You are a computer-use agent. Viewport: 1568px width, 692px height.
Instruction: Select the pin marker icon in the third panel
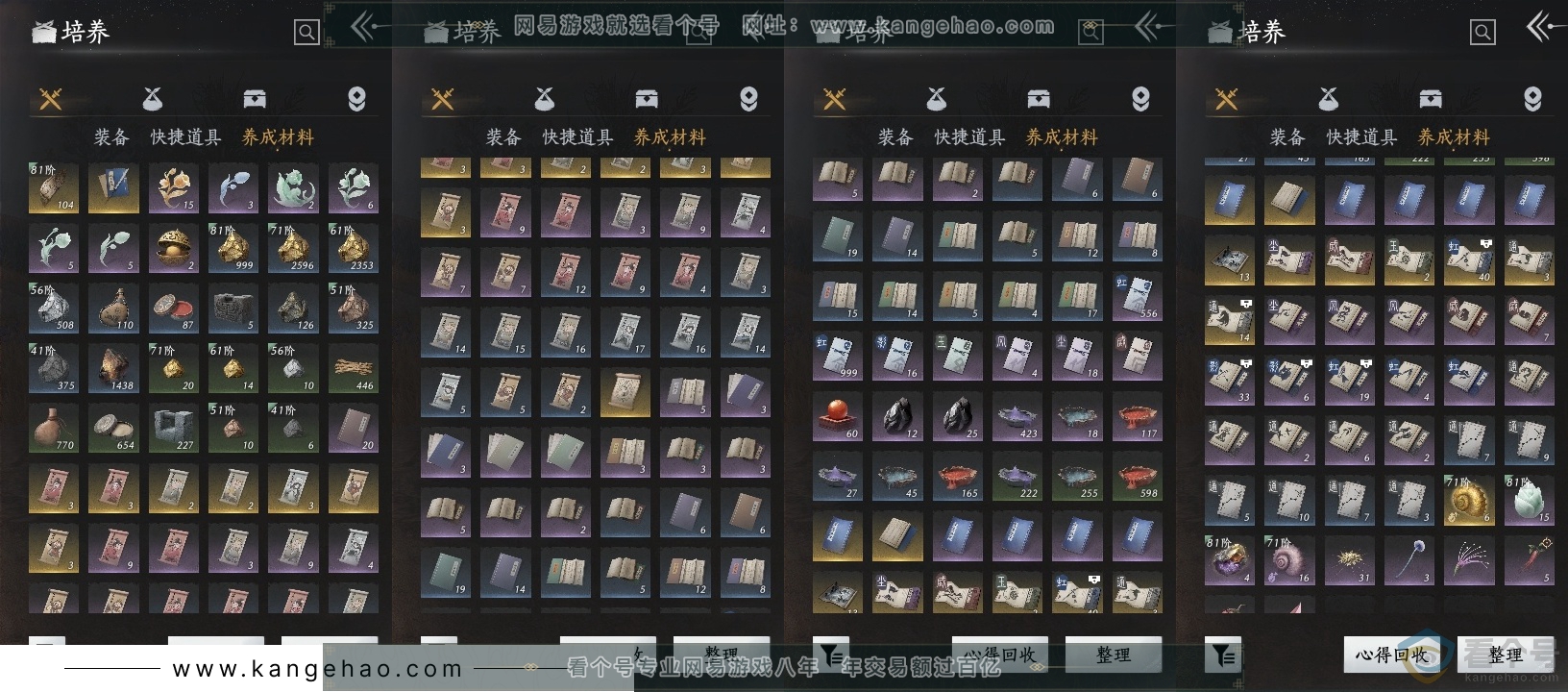coord(1140,98)
